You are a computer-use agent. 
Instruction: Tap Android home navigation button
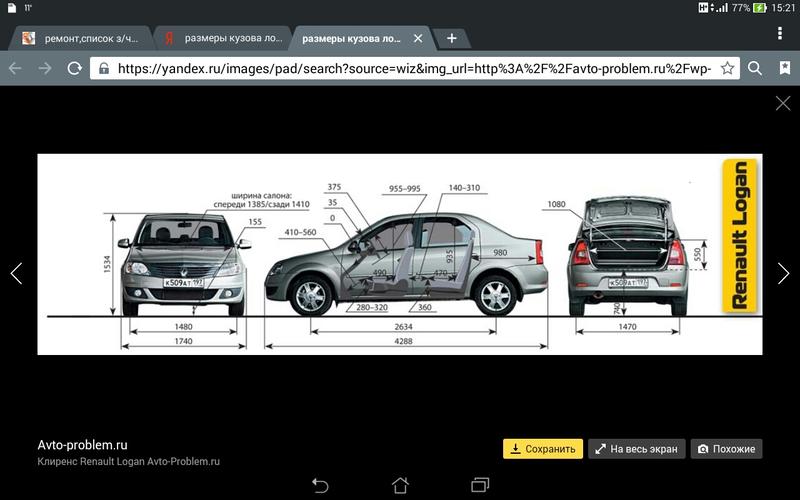400,485
